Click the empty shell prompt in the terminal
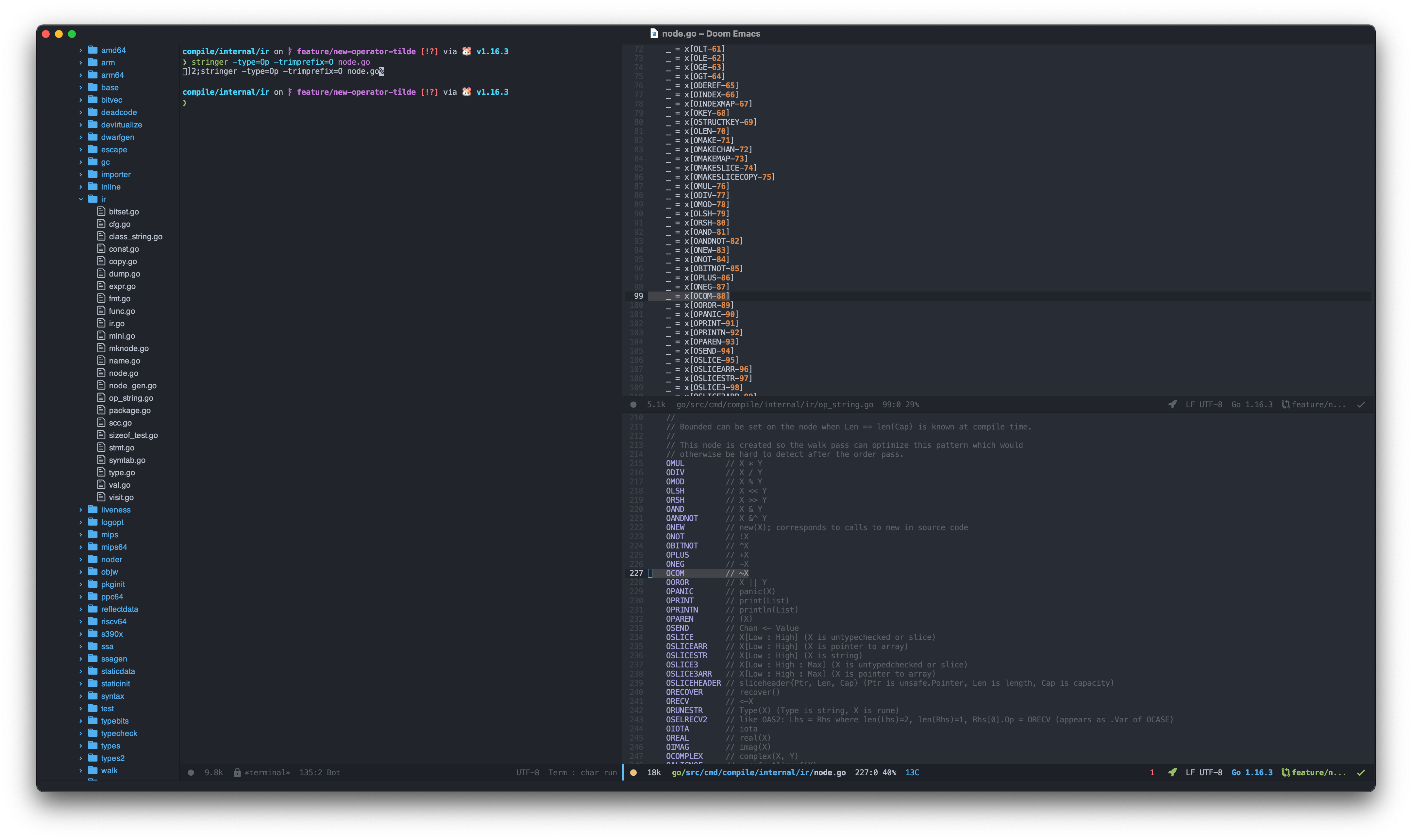This screenshot has height=840, width=1412. [184, 103]
